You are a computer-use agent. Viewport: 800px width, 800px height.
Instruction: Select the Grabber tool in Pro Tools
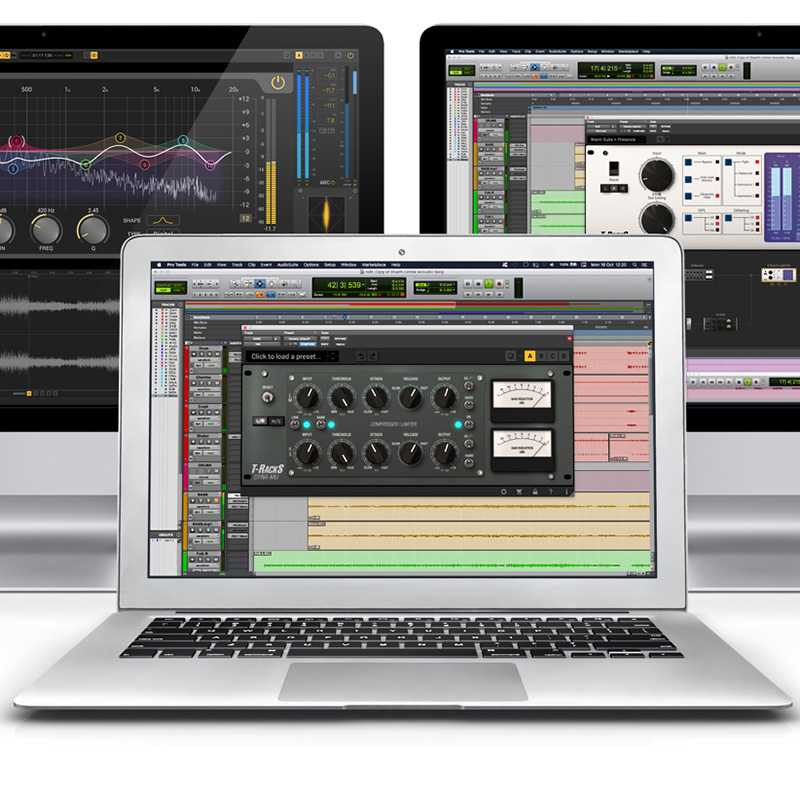point(271,284)
